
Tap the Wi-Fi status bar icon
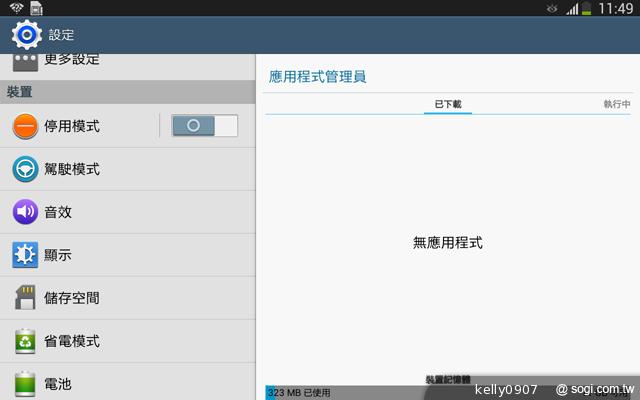[x=16, y=8]
